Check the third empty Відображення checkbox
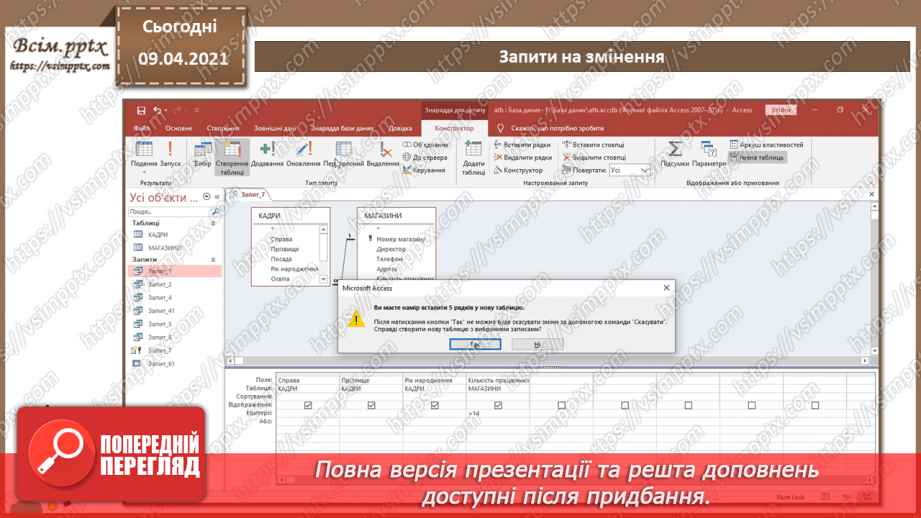Image resolution: width=921 pixels, height=518 pixels. [688, 405]
